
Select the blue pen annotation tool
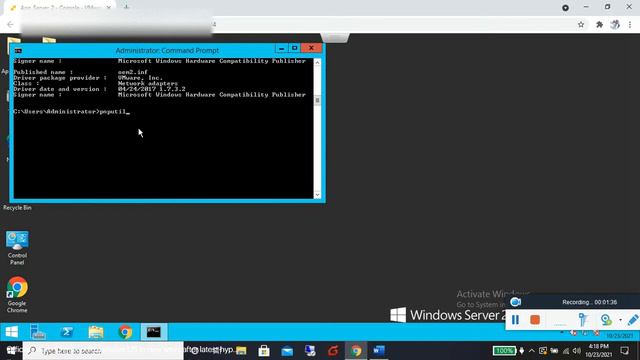click(633, 320)
